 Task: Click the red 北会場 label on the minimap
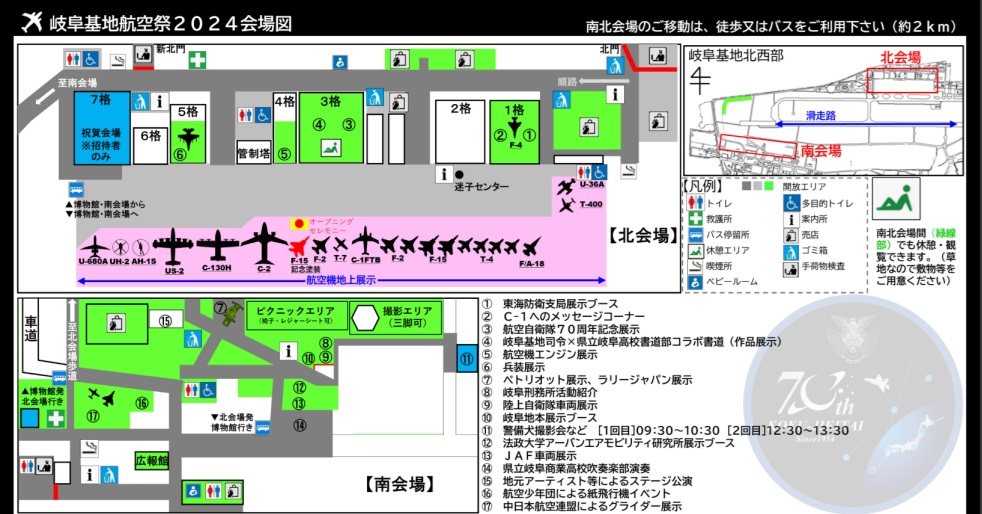pyautogui.click(x=901, y=57)
